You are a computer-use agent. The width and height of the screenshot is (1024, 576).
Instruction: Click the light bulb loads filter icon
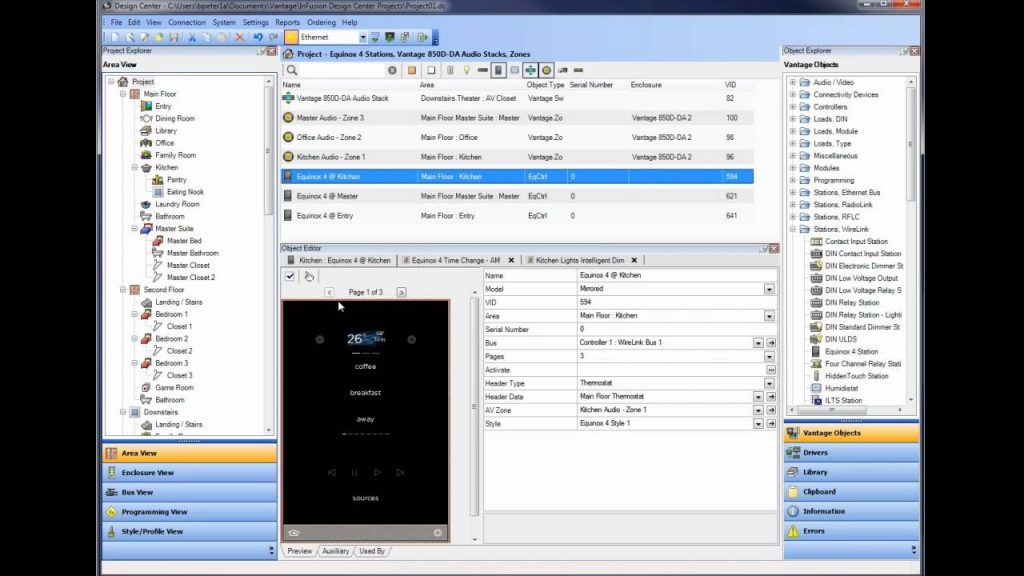click(x=466, y=70)
